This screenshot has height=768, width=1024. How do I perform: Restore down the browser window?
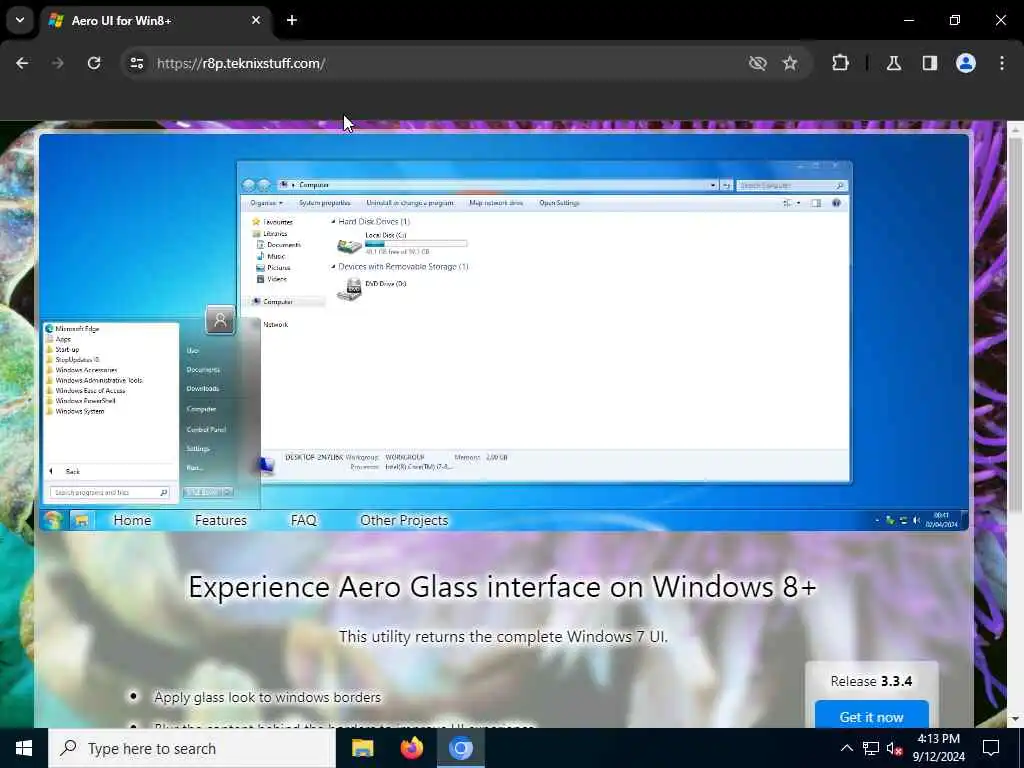click(954, 20)
